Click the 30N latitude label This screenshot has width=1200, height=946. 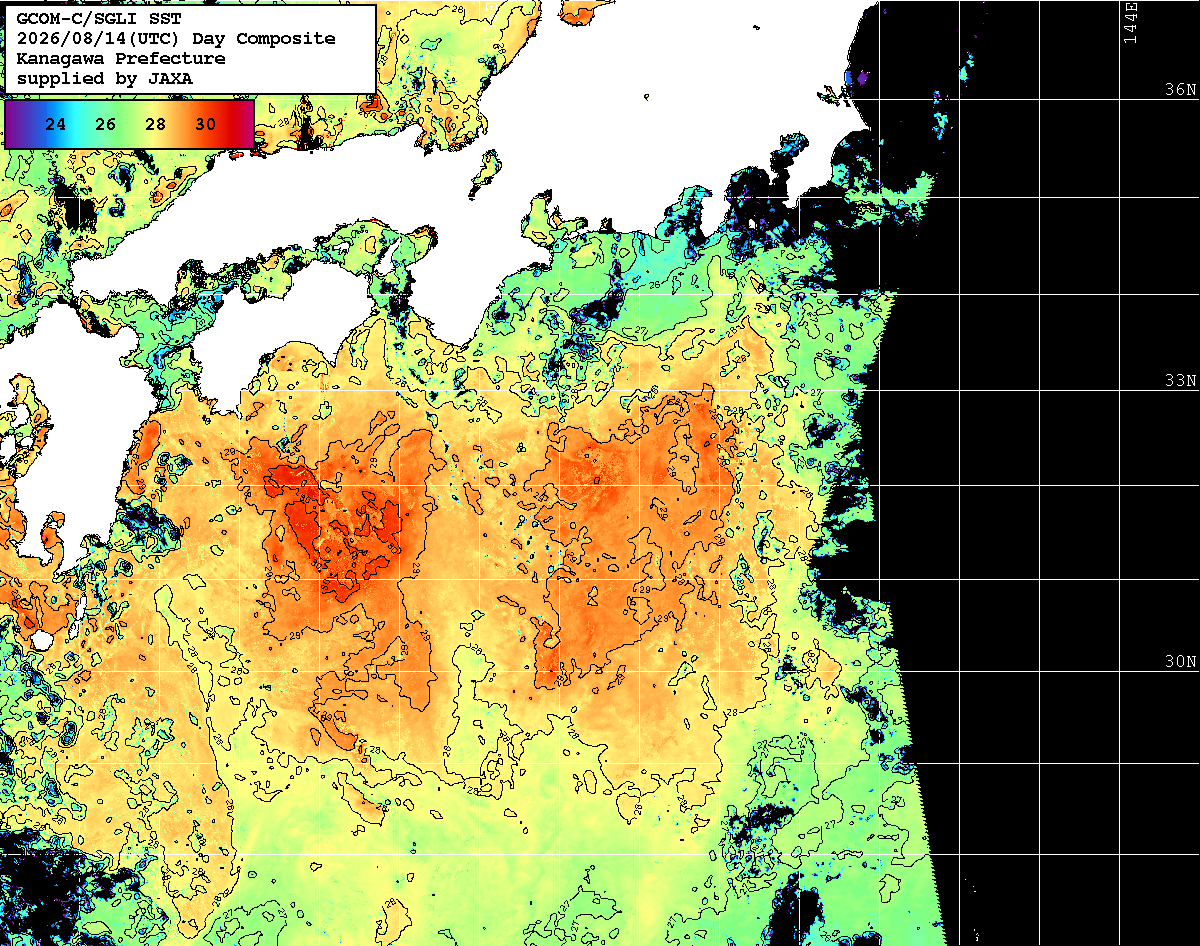1180,662
